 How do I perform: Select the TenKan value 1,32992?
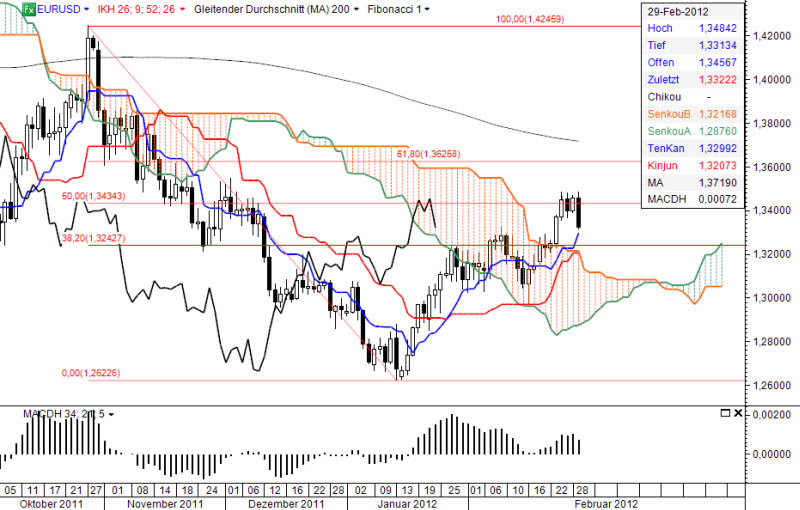[717, 148]
